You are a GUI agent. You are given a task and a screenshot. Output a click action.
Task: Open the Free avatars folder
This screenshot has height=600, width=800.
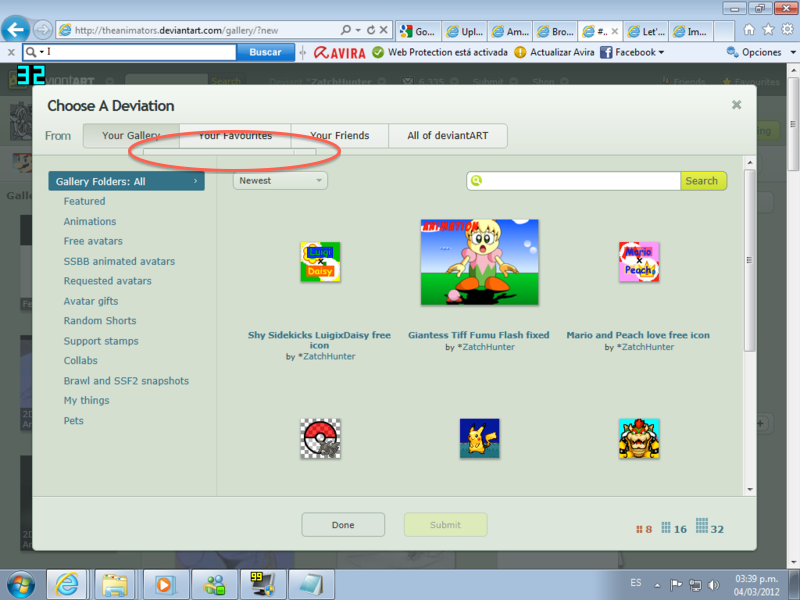(x=93, y=241)
